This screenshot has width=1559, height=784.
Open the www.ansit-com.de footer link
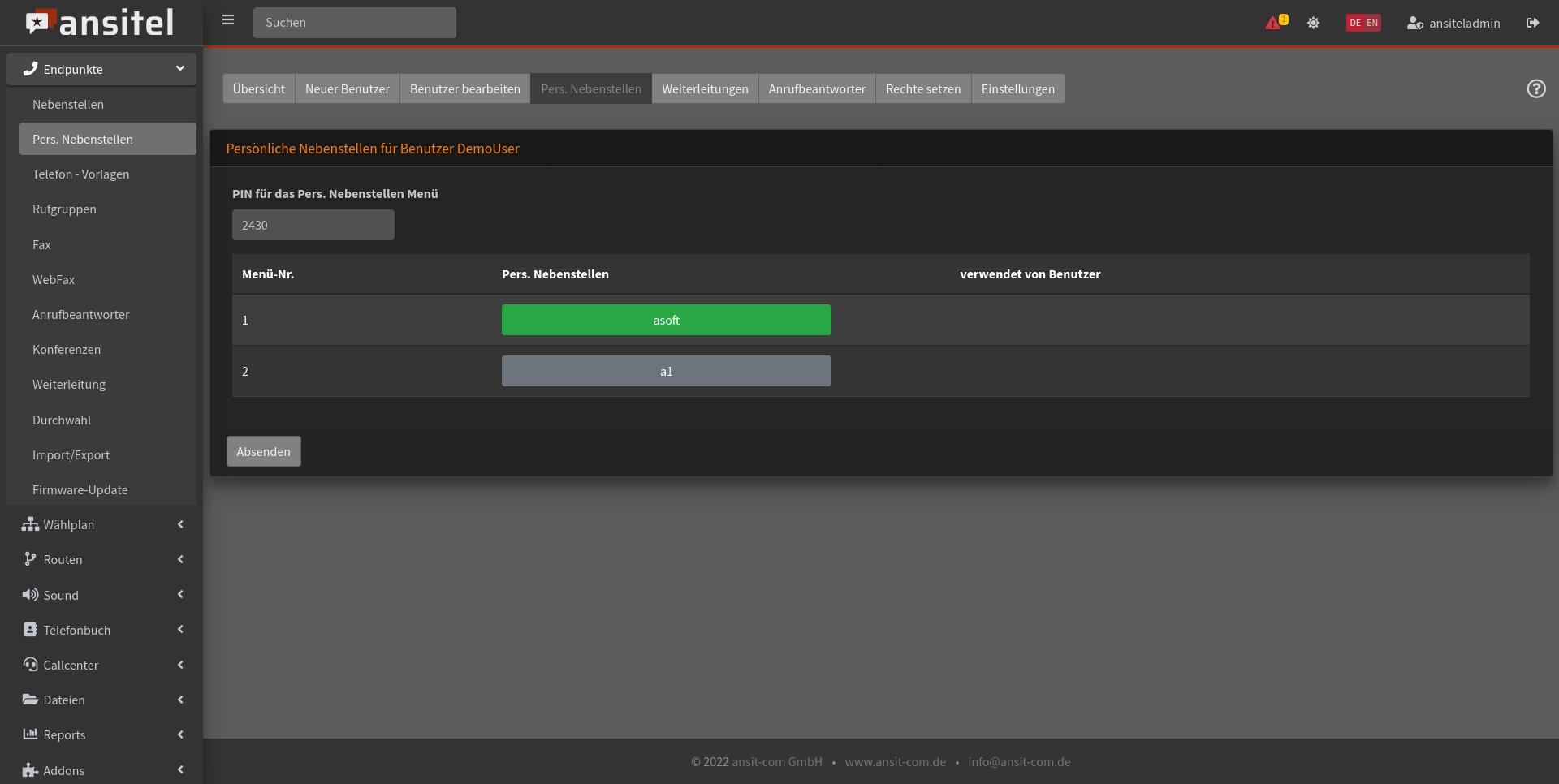[x=895, y=761]
